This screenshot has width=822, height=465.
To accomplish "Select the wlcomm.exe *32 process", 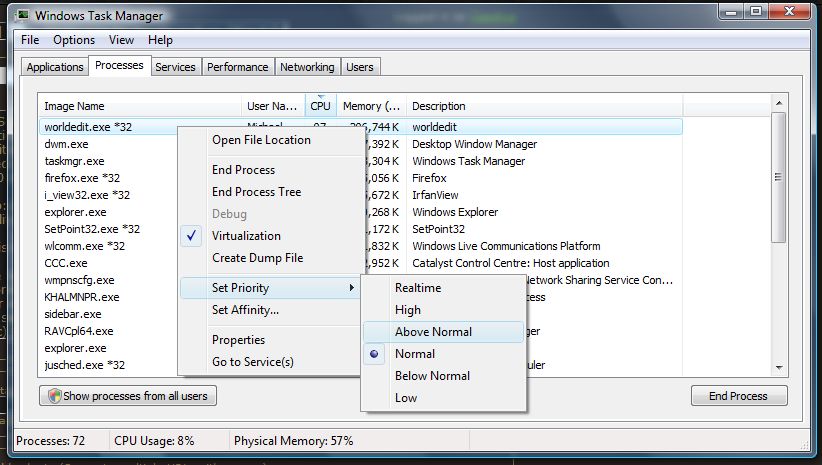I will [x=84, y=246].
